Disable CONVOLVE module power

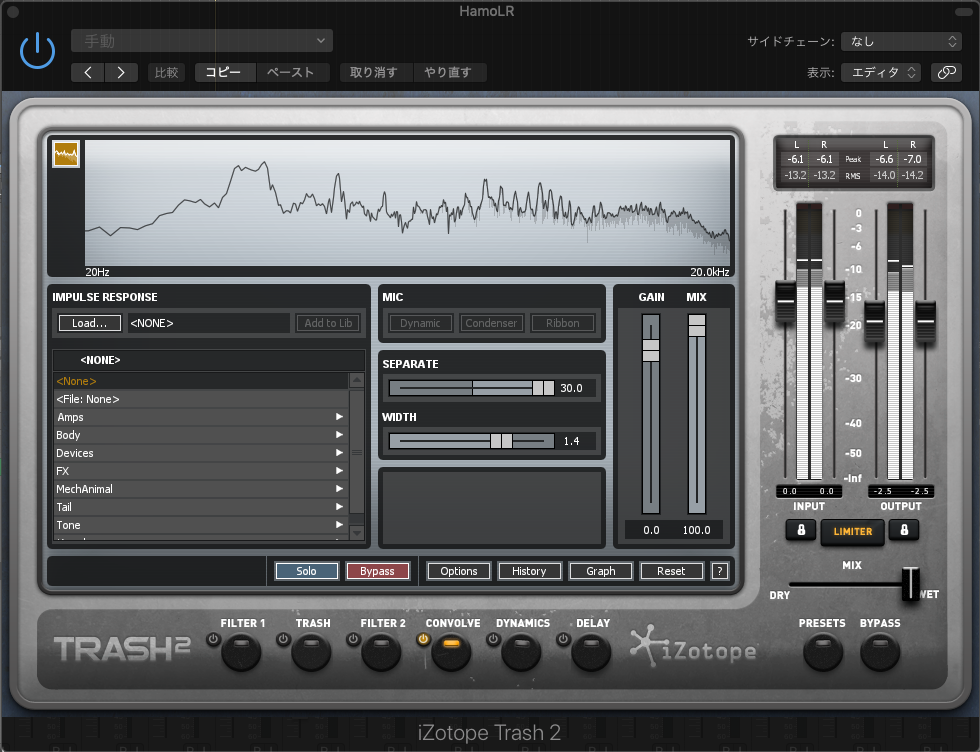[423, 639]
